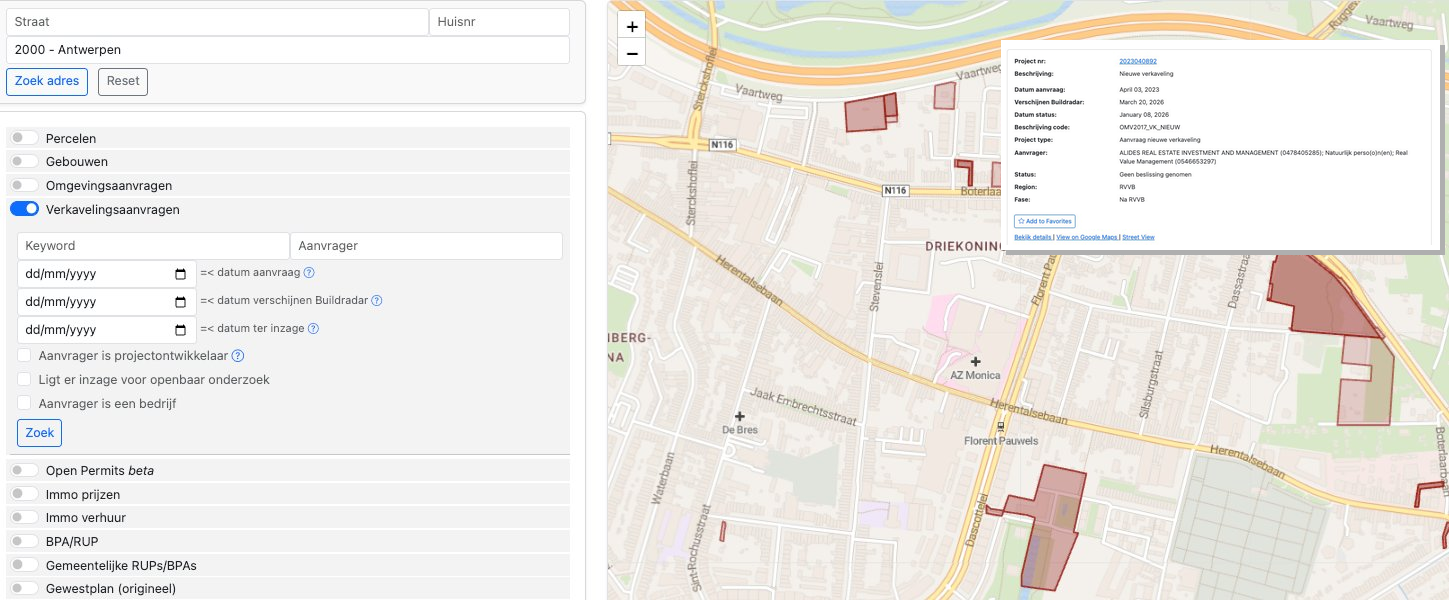Turn on the Immo prijzen layer
The width and height of the screenshot is (1449, 600).
tap(25, 494)
